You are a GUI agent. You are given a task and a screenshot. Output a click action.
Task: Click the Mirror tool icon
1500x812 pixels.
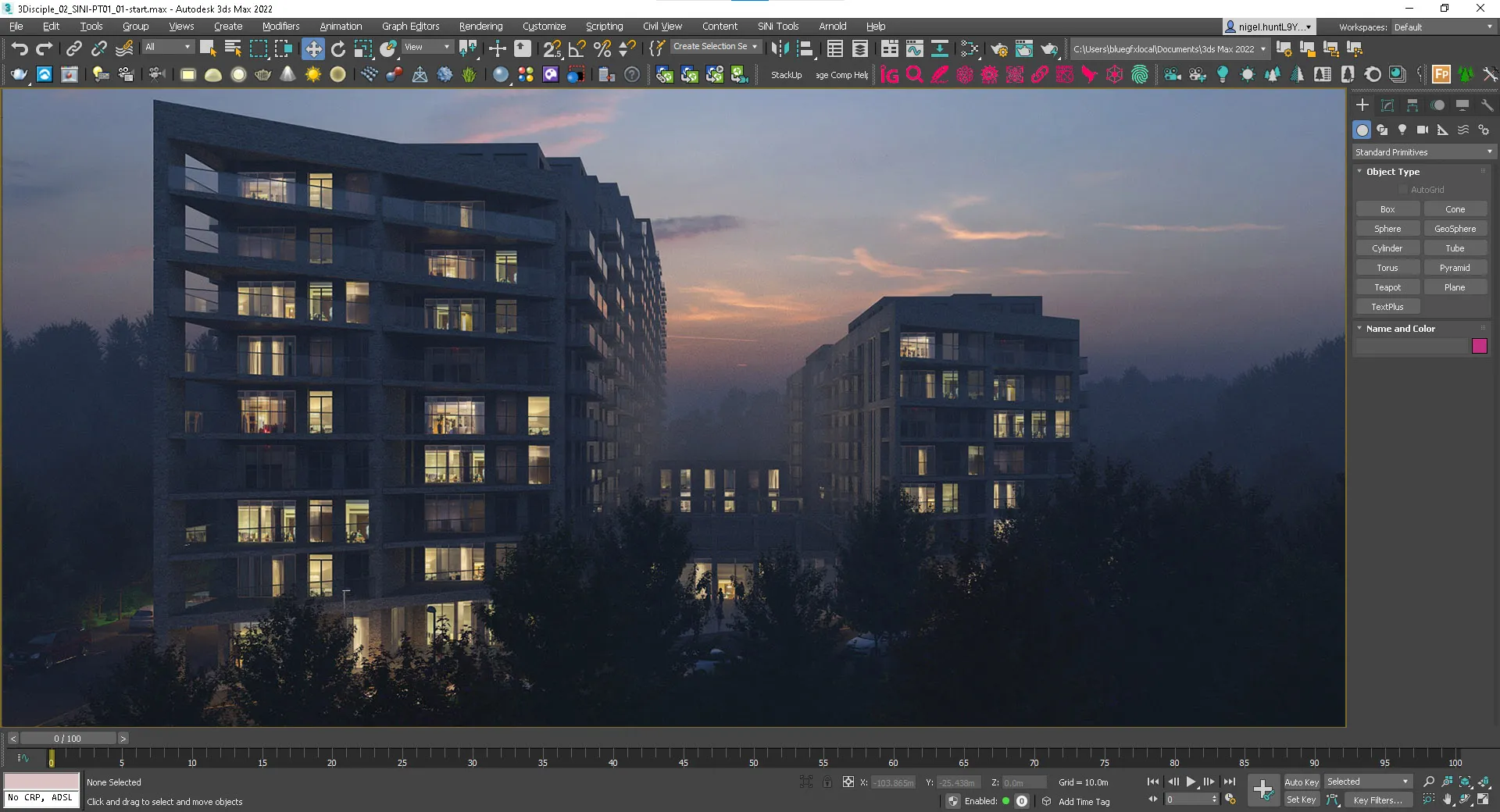click(x=780, y=49)
